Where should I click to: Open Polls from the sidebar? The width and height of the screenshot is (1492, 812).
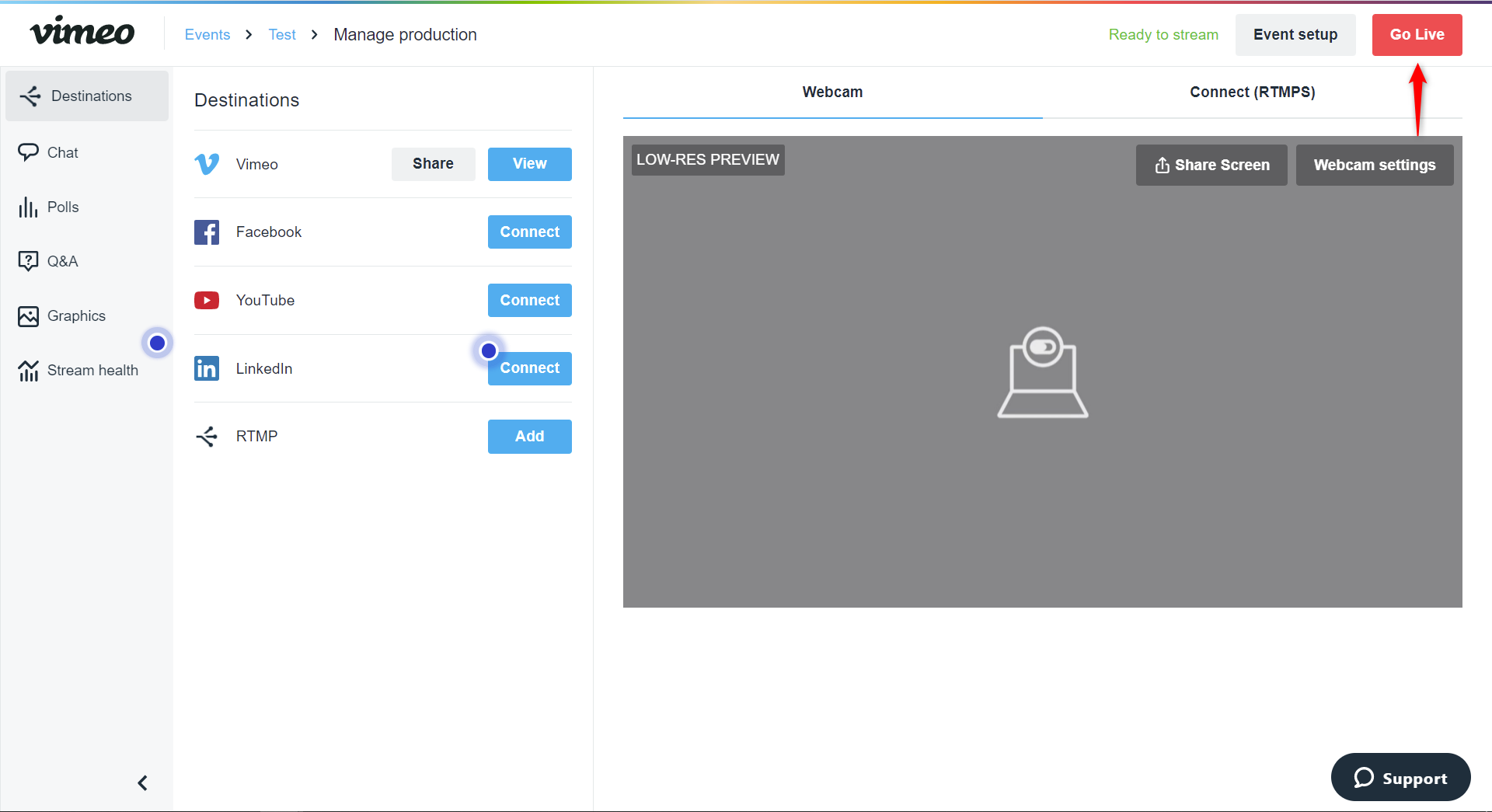pyautogui.click(x=48, y=207)
